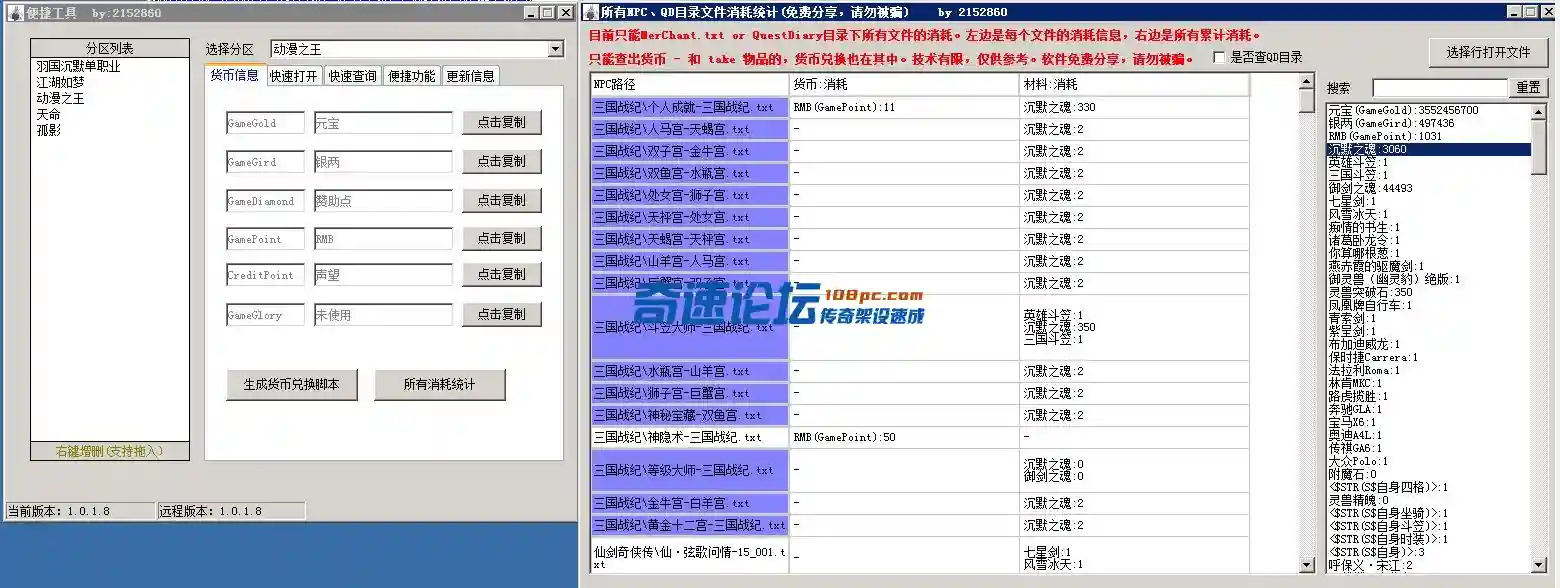The height and width of the screenshot is (588, 1560).
Task: Enable the 是否查QD目录 checkbox
Action: tap(1219, 57)
